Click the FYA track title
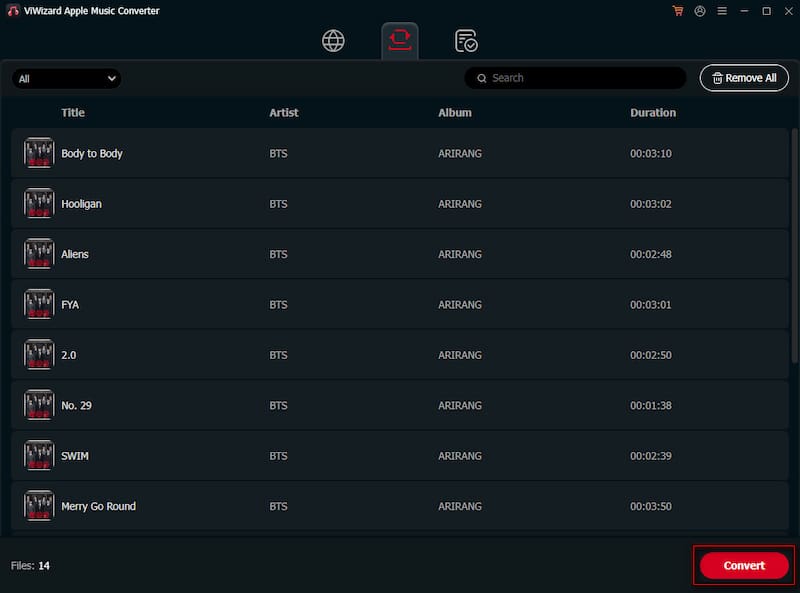This screenshot has width=800, height=593. (70, 305)
